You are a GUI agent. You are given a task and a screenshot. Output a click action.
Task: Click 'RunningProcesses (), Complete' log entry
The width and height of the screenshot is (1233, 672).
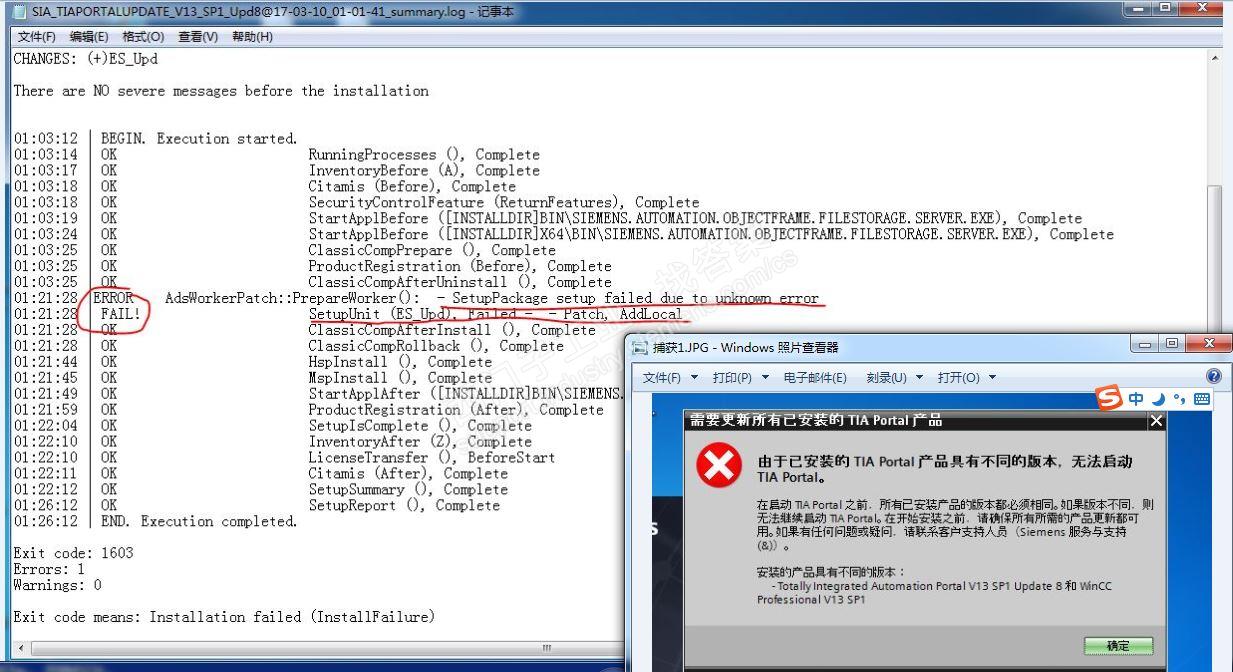(x=424, y=155)
